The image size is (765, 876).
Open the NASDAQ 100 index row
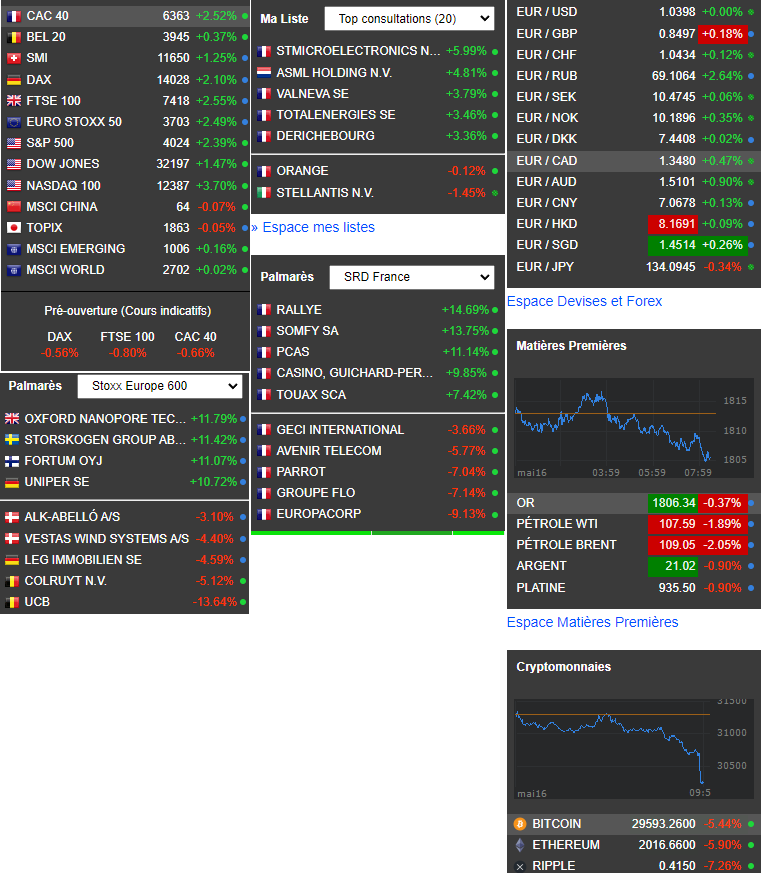click(x=125, y=185)
